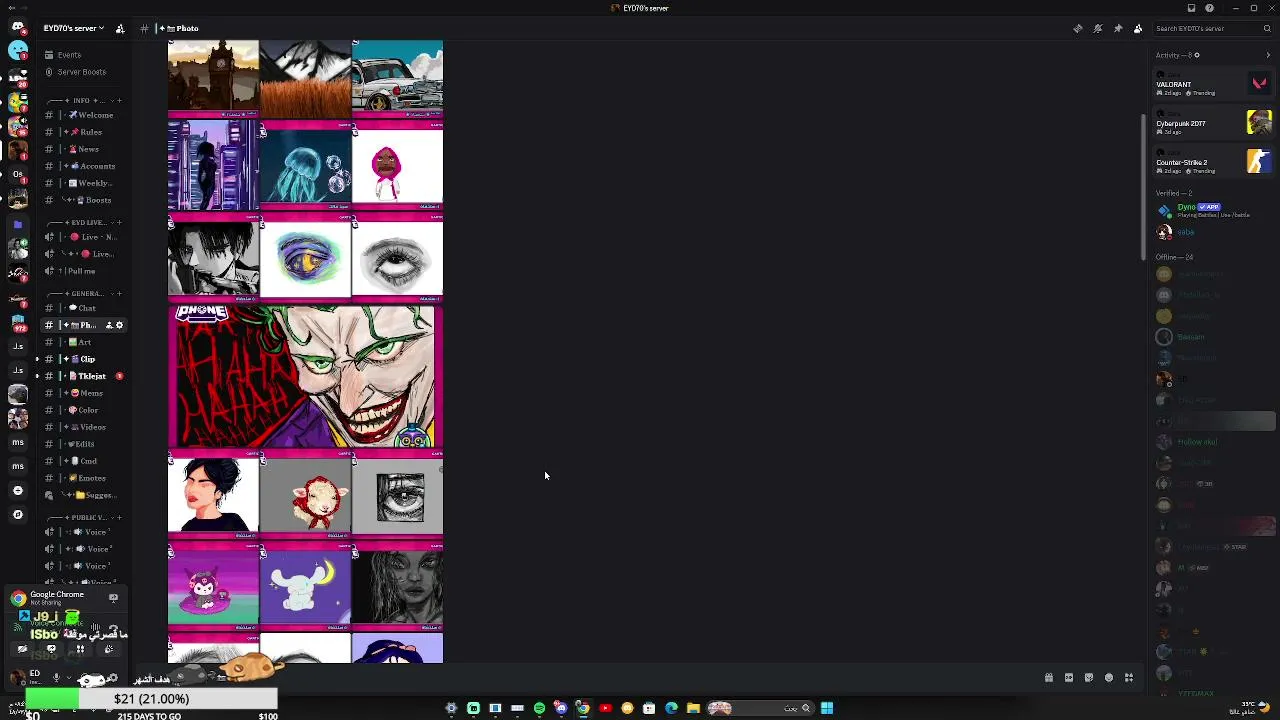Open Photo channel settings gear

[x=120, y=325]
